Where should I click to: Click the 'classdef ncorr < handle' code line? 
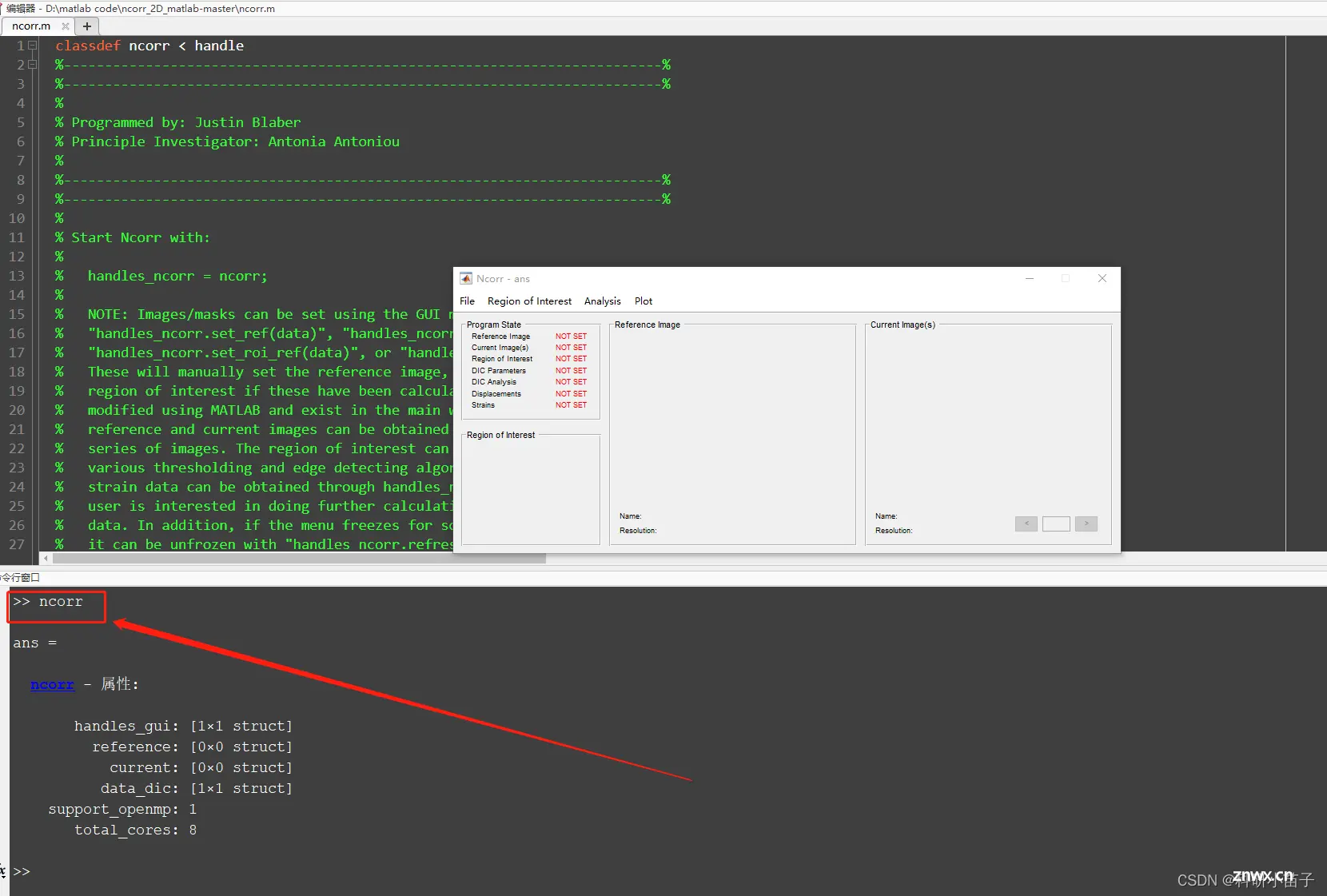tap(149, 46)
